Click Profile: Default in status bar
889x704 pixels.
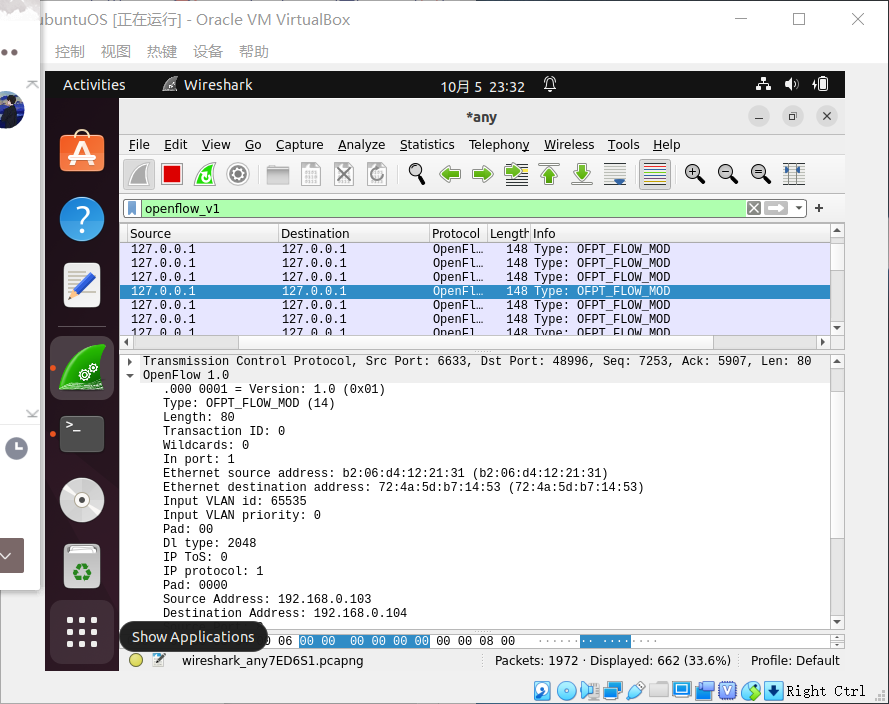coord(795,661)
